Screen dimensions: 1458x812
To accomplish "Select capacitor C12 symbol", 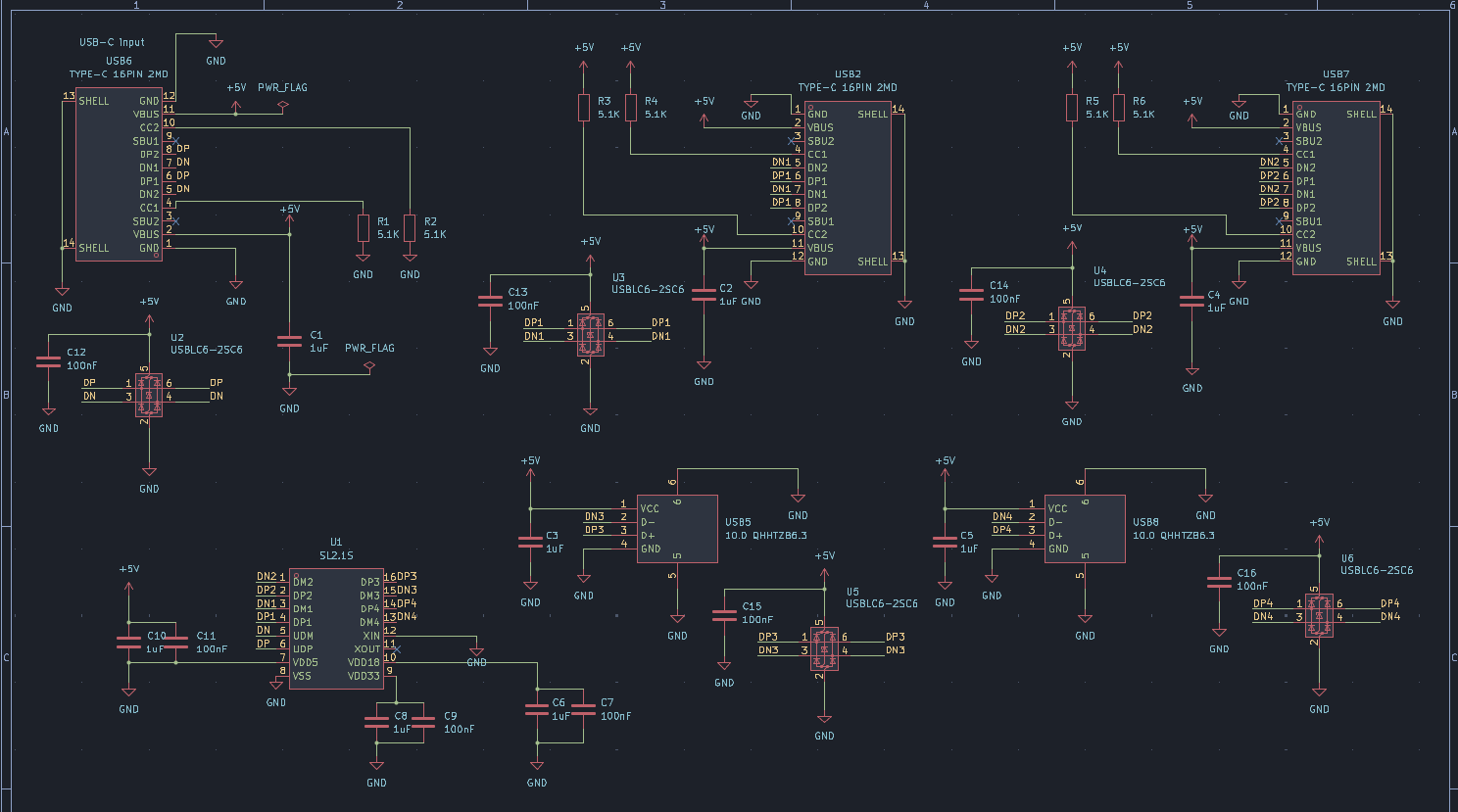I will pos(48,360).
